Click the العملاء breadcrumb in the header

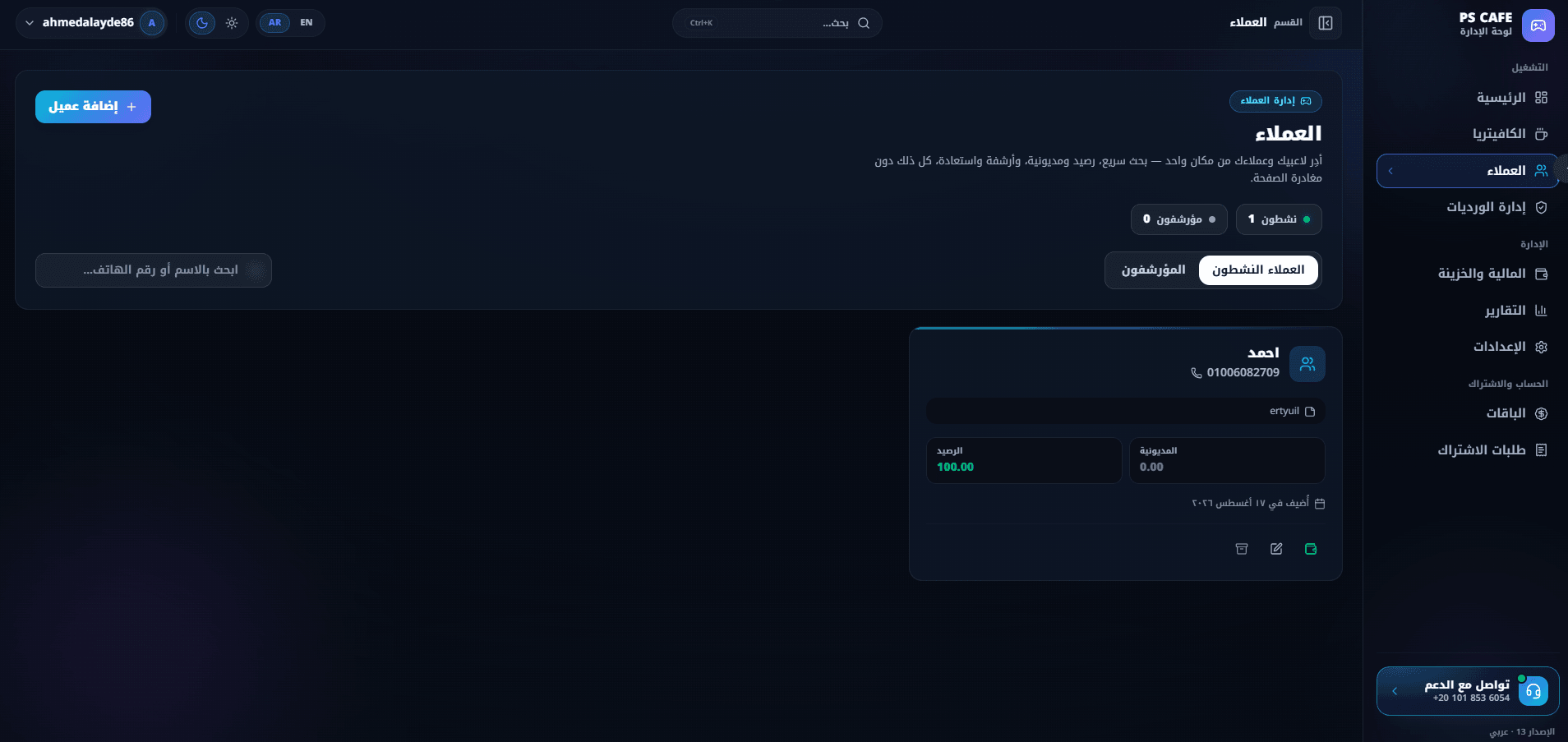[1247, 23]
